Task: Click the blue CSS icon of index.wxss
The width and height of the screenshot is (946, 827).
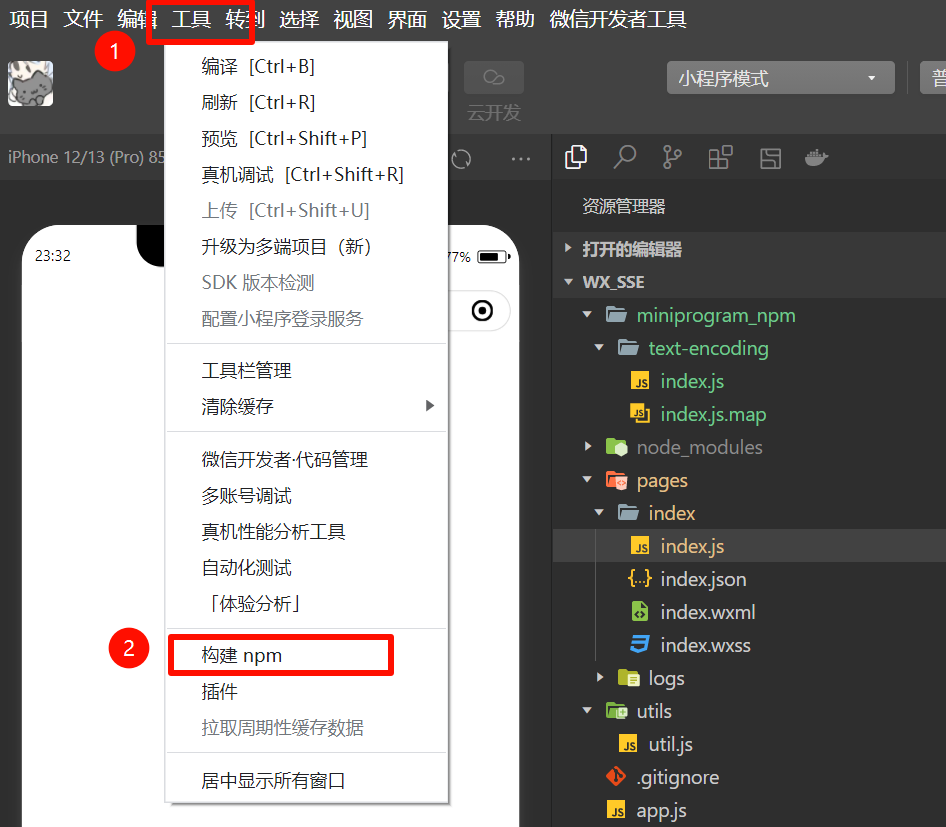Action: click(640, 645)
